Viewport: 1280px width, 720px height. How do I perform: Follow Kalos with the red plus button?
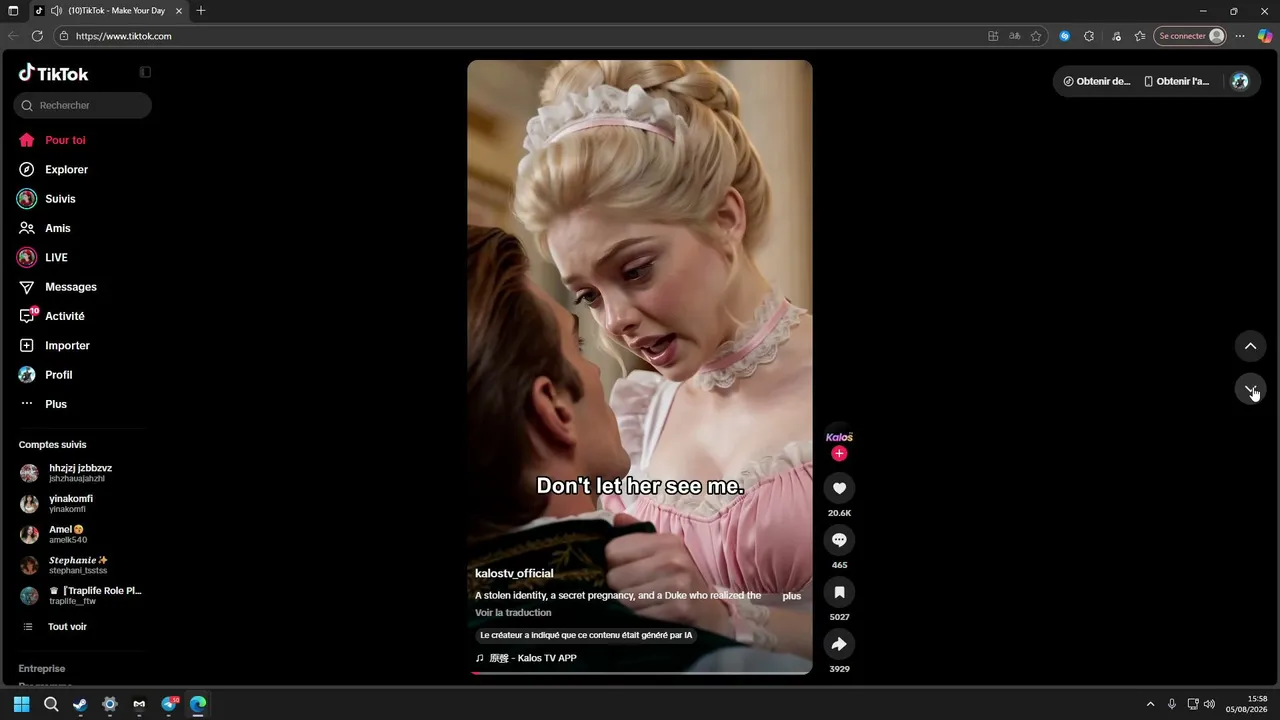[x=839, y=454]
